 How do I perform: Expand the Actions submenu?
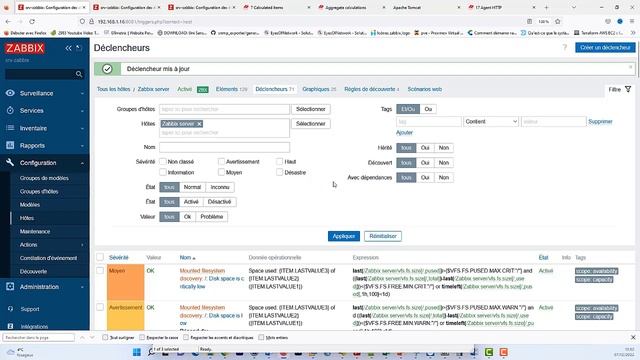point(82,245)
